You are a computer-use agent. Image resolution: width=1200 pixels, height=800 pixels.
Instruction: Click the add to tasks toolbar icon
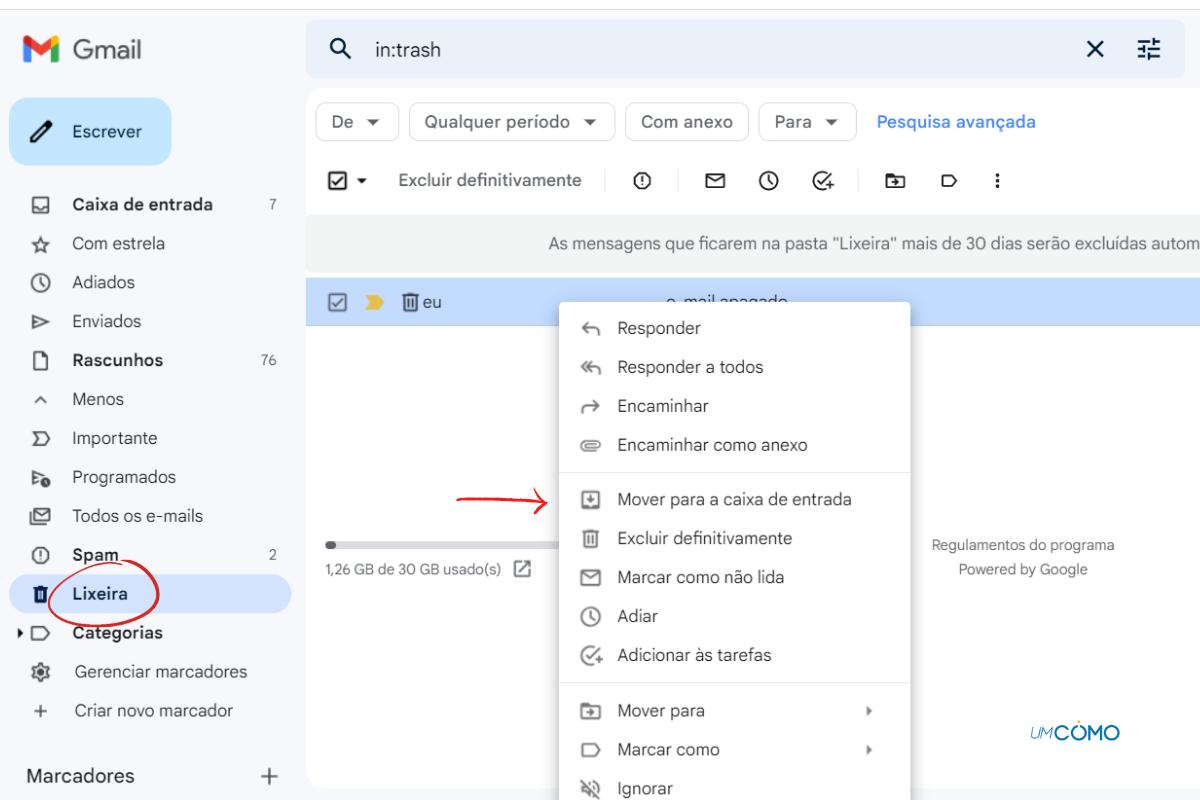pos(823,181)
